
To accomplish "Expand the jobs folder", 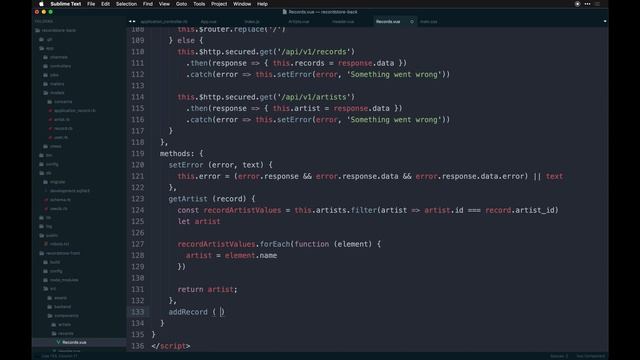I will point(51,75).
